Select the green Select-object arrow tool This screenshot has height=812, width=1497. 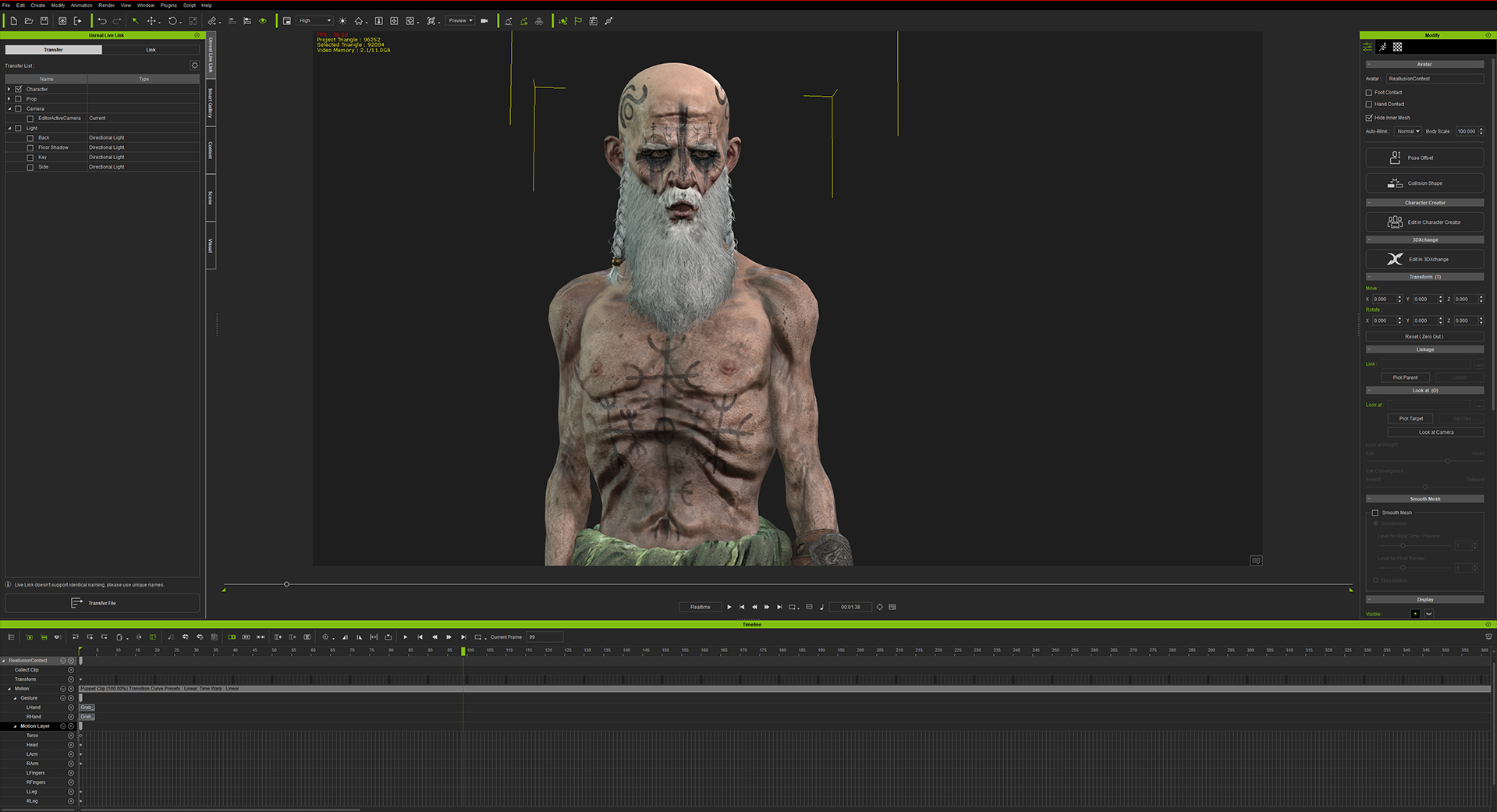click(135, 21)
